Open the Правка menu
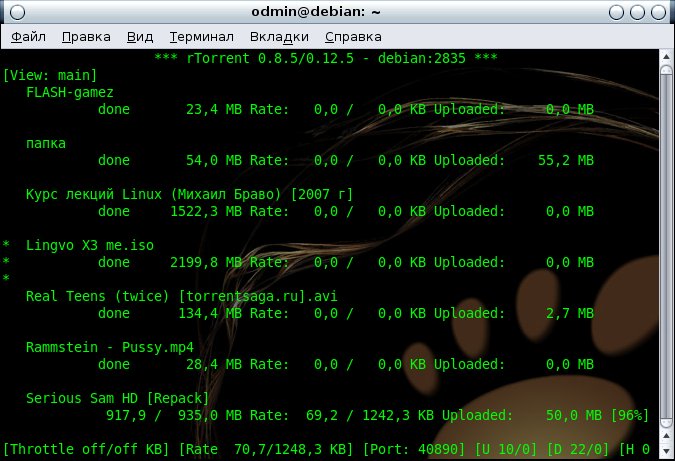 (86, 37)
